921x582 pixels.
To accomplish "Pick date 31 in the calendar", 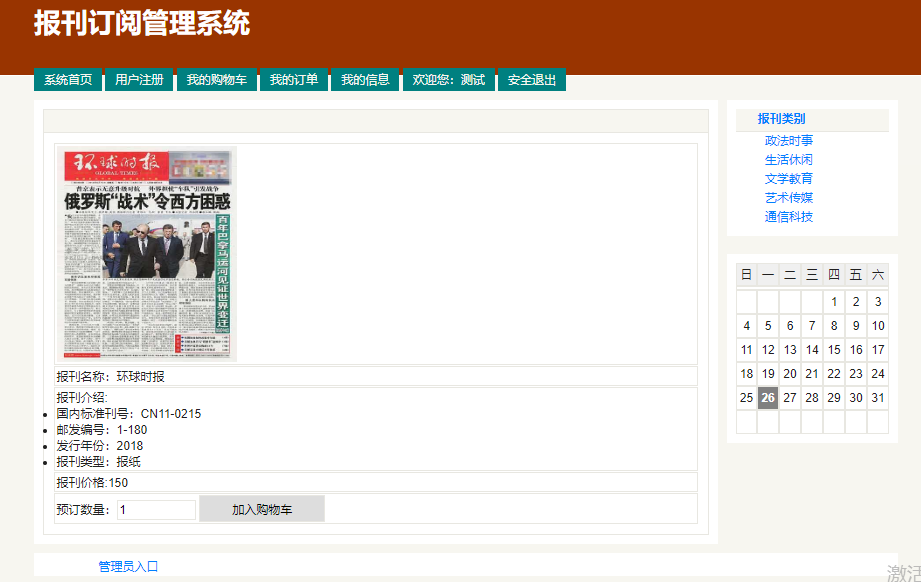I will tap(878, 398).
